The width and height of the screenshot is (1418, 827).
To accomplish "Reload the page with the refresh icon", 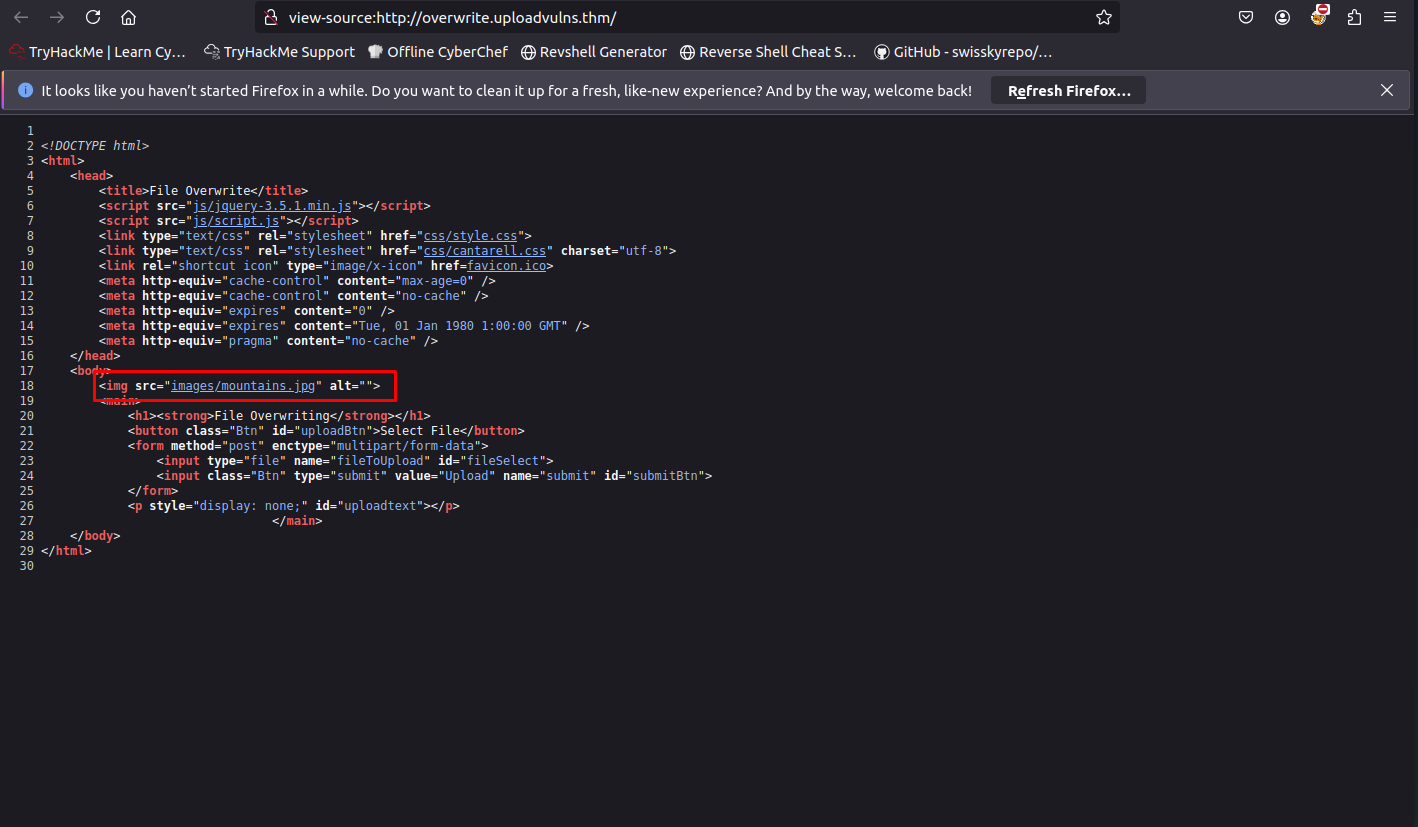I will pos(93,17).
